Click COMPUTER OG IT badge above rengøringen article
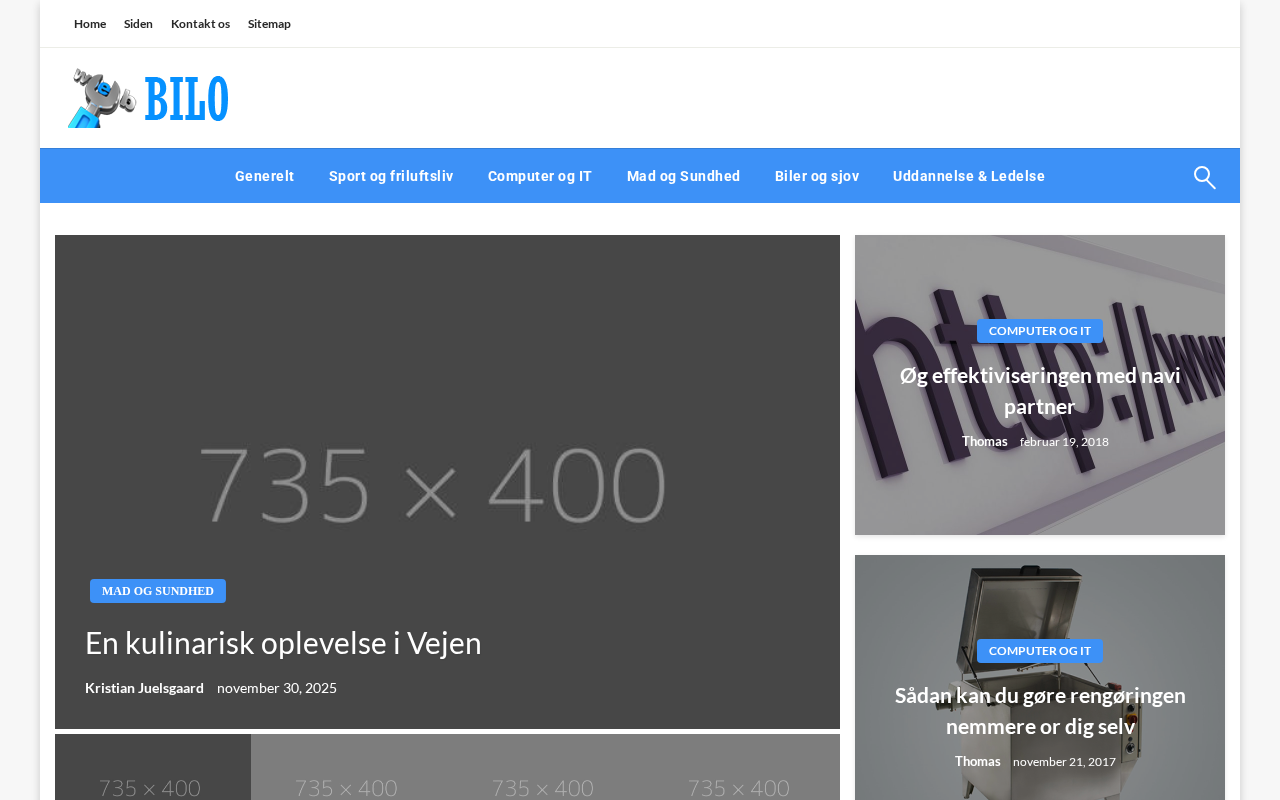1280x800 pixels. pyautogui.click(x=1040, y=651)
